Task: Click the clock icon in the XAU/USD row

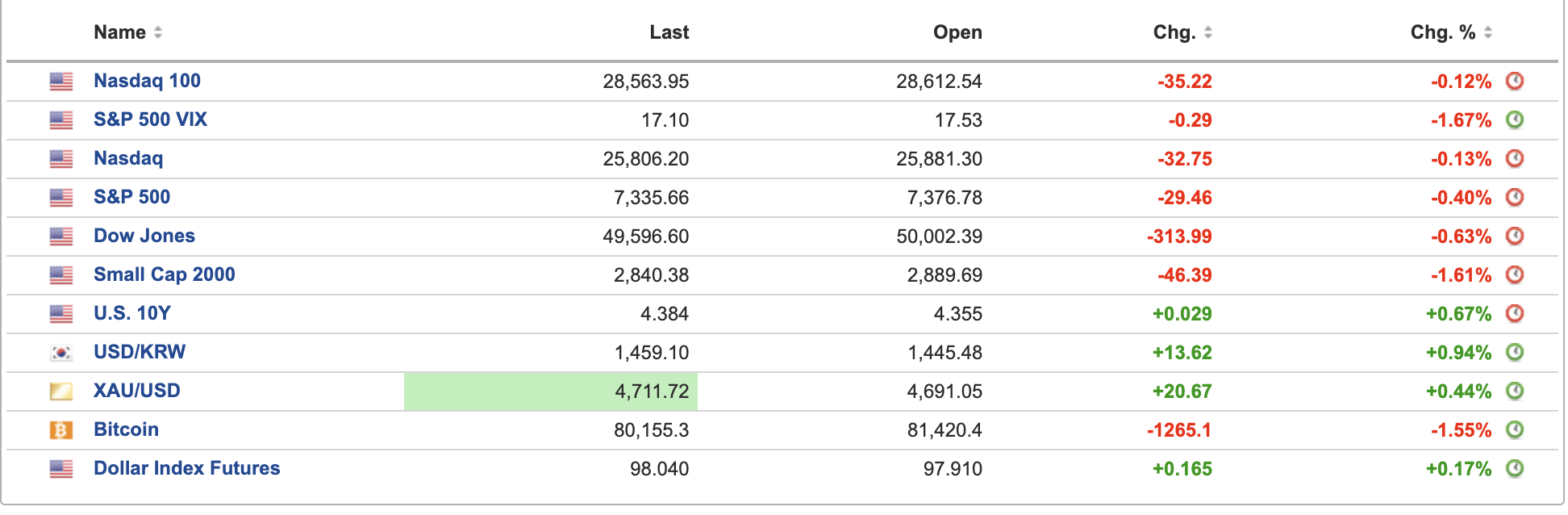Action: [1515, 391]
